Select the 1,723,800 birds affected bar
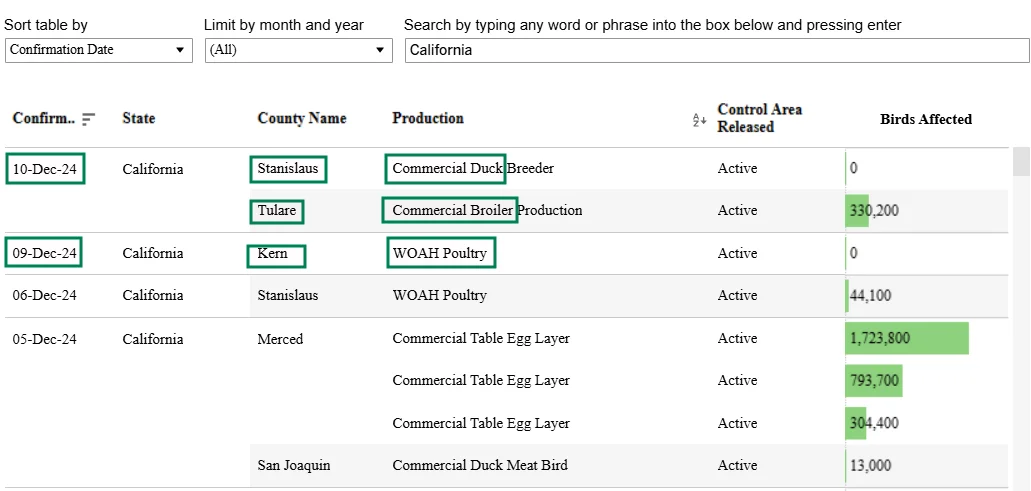This screenshot has height=491, width=1031. click(907, 338)
